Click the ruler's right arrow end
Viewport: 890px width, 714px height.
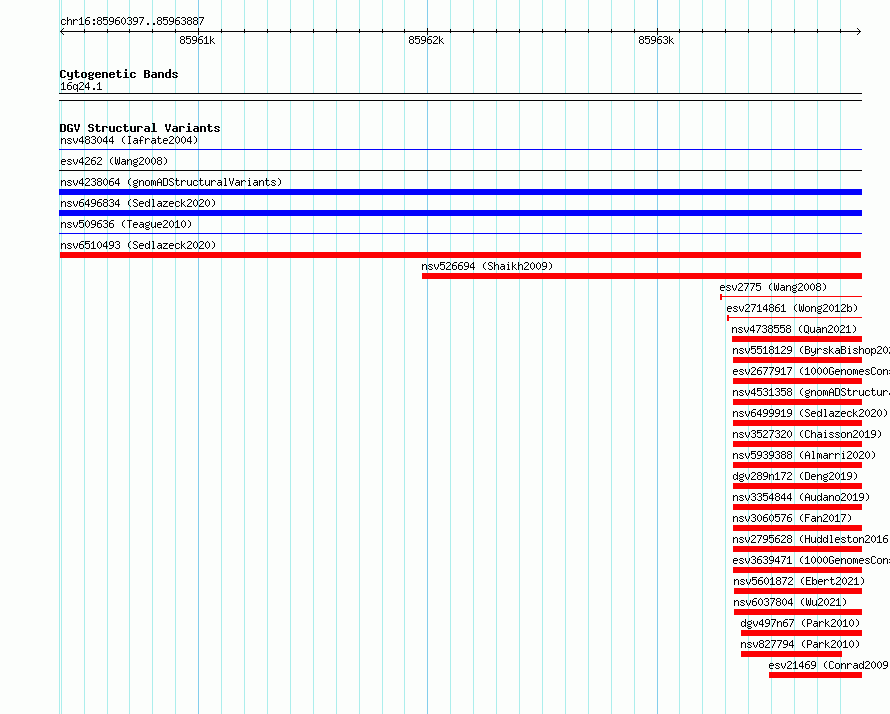[x=859, y=32]
